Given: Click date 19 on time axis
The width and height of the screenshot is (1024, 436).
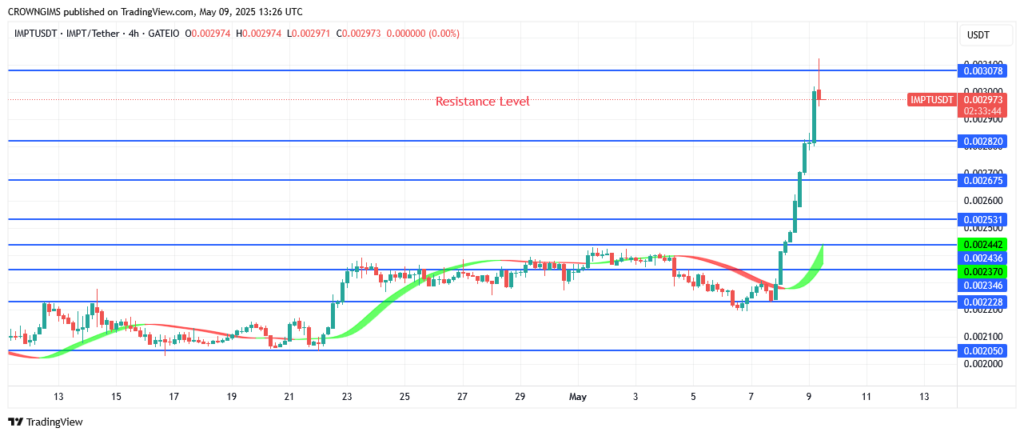Looking at the screenshot, I should [232, 397].
